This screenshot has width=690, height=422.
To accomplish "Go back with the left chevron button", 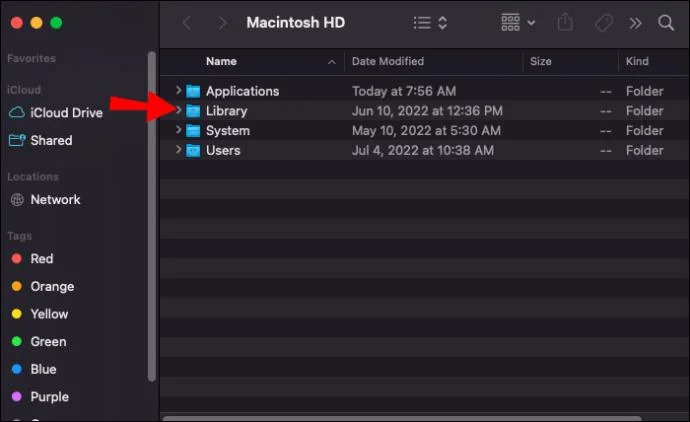I will coord(187,23).
